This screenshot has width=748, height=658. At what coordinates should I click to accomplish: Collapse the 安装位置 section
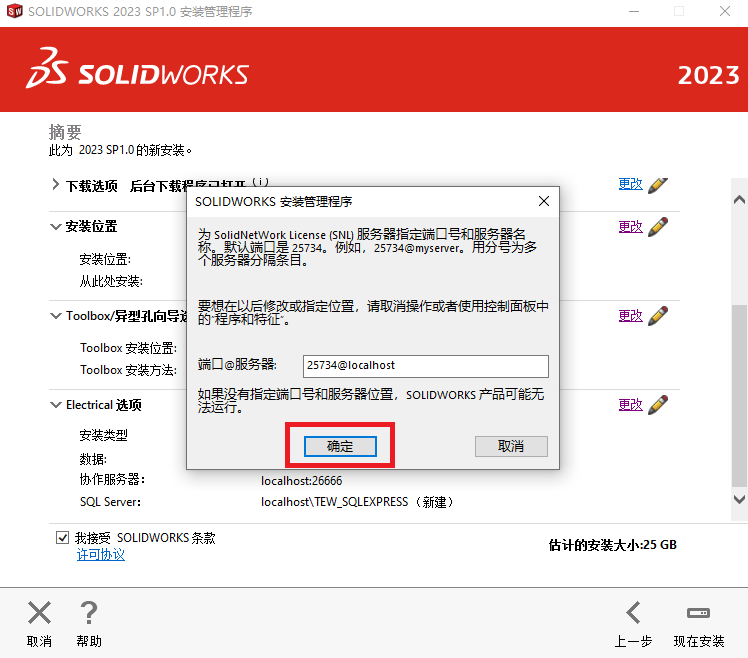pyautogui.click(x=55, y=227)
